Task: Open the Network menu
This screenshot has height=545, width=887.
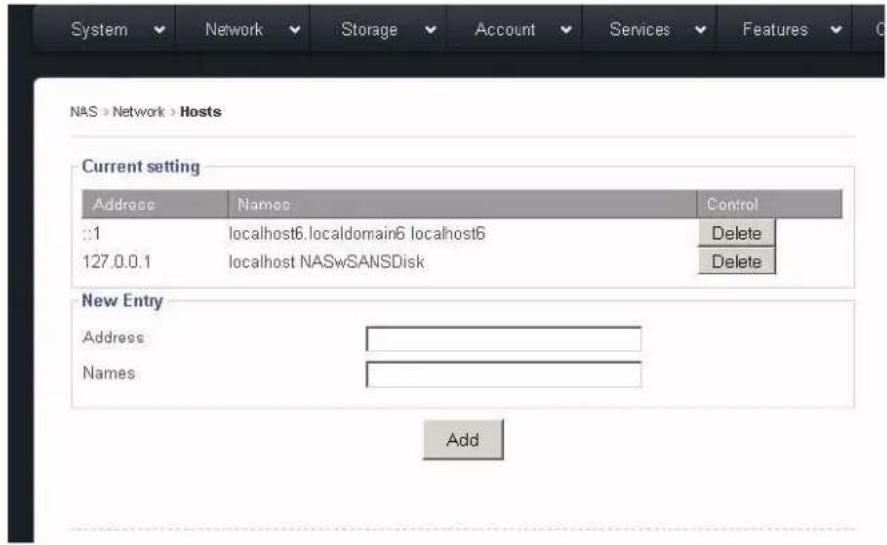Action: click(x=234, y=29)
